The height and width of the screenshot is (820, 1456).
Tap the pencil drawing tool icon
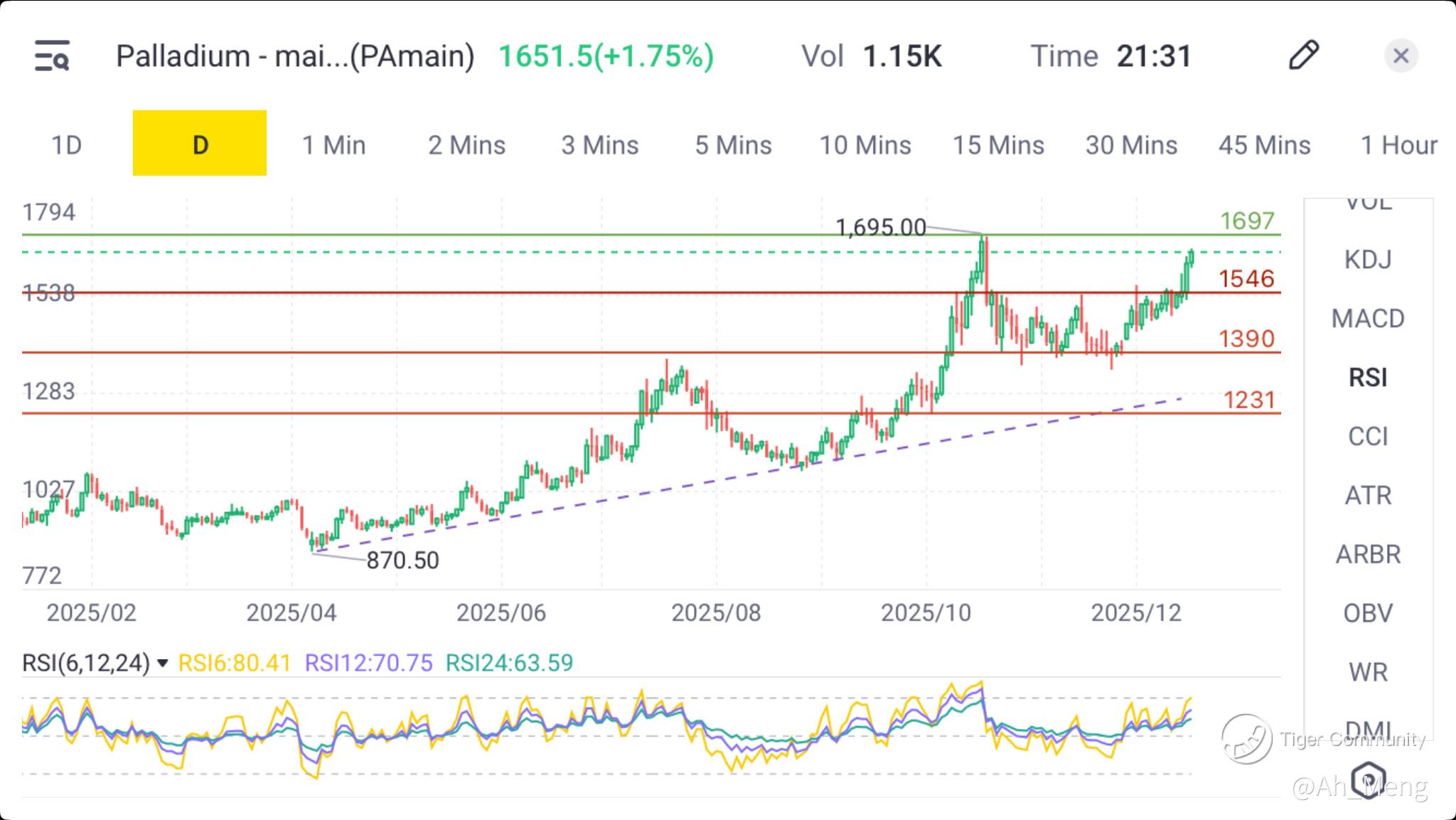1303,55
